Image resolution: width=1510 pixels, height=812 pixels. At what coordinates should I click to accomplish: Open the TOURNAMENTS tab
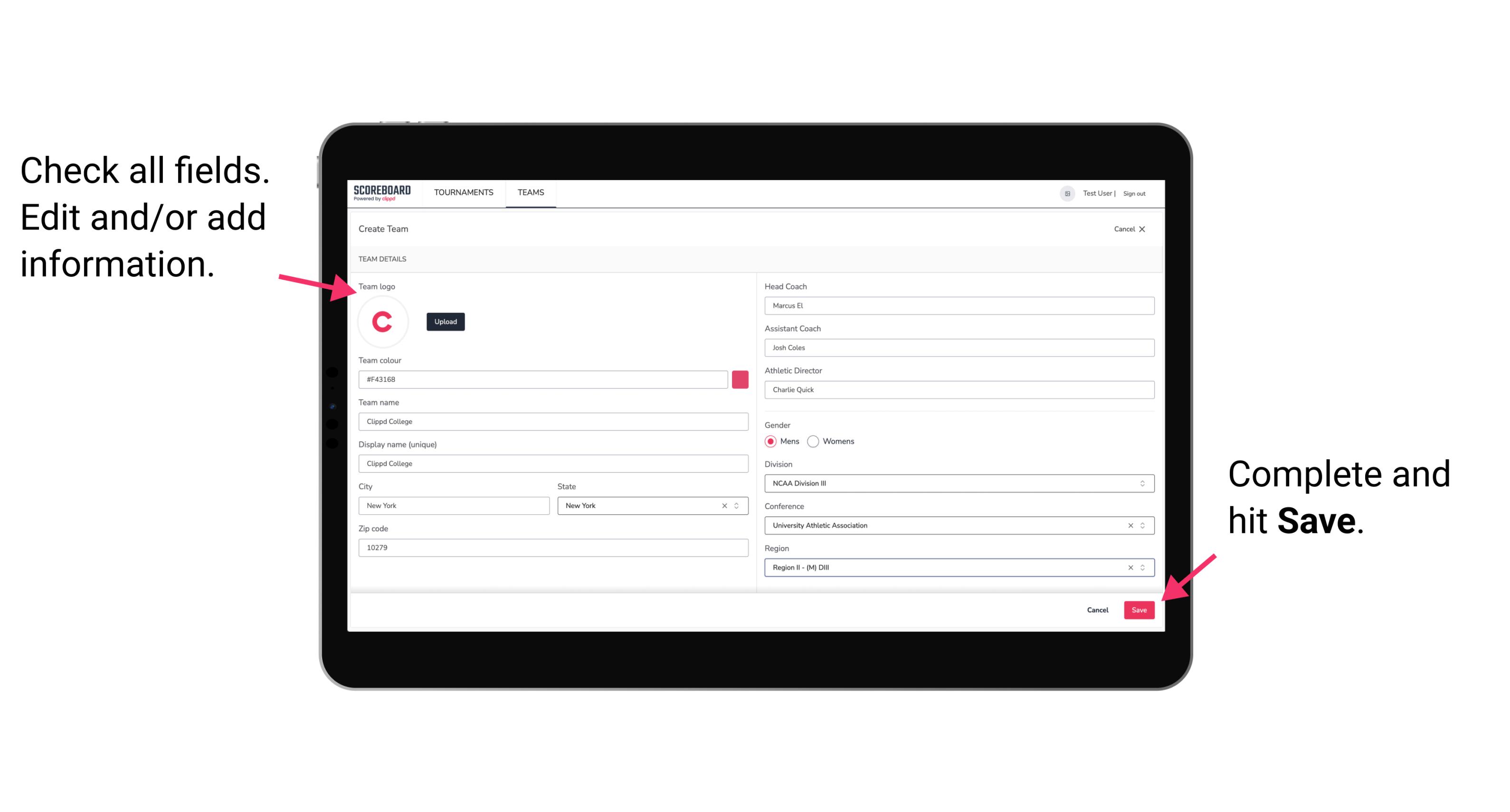pos(463,193)
